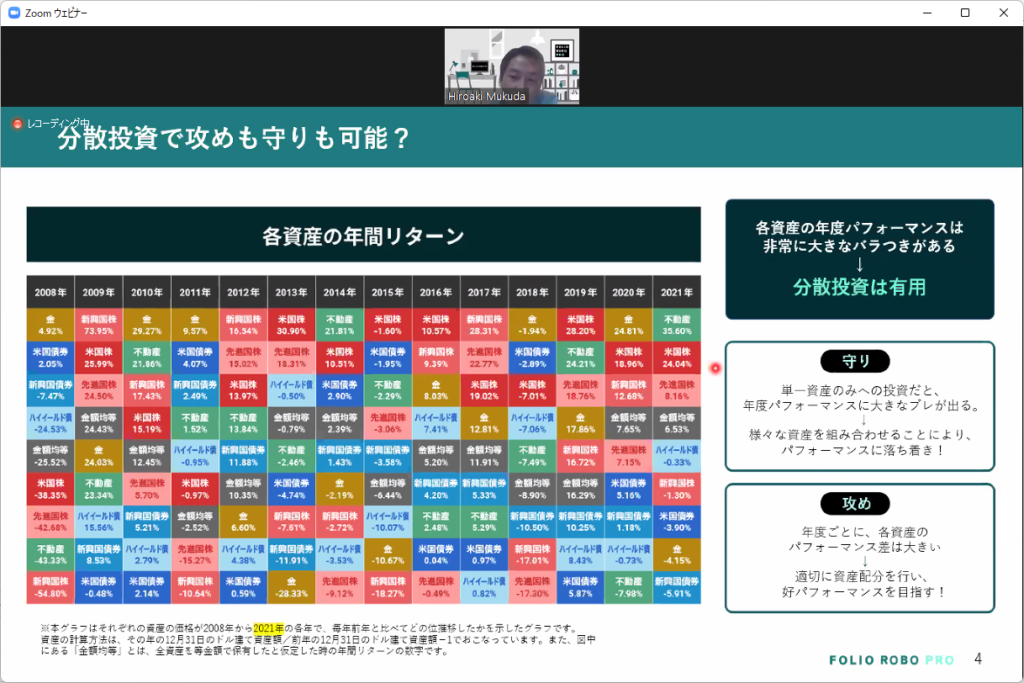Expand the 2008年 column header
This screenshot has width=1024, height=683.
pyautogui.click(x=49, y=291)
